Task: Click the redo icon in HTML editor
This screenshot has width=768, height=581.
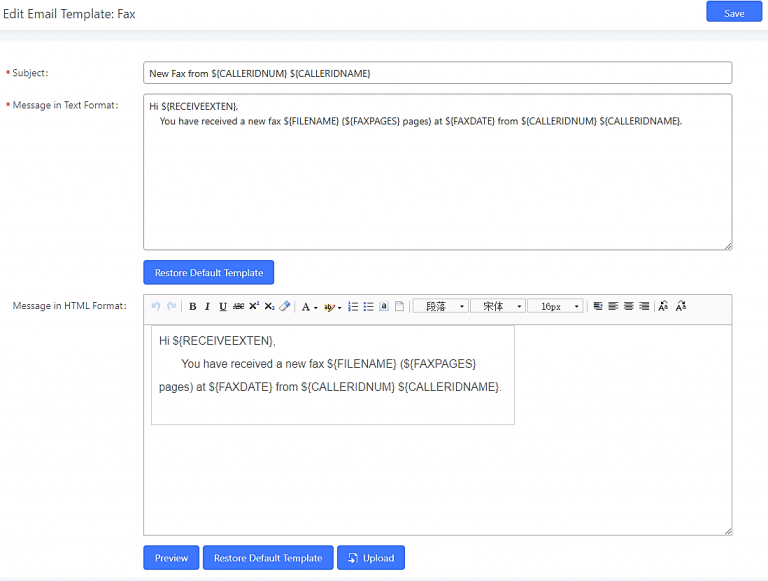Action: click(171, 306)
